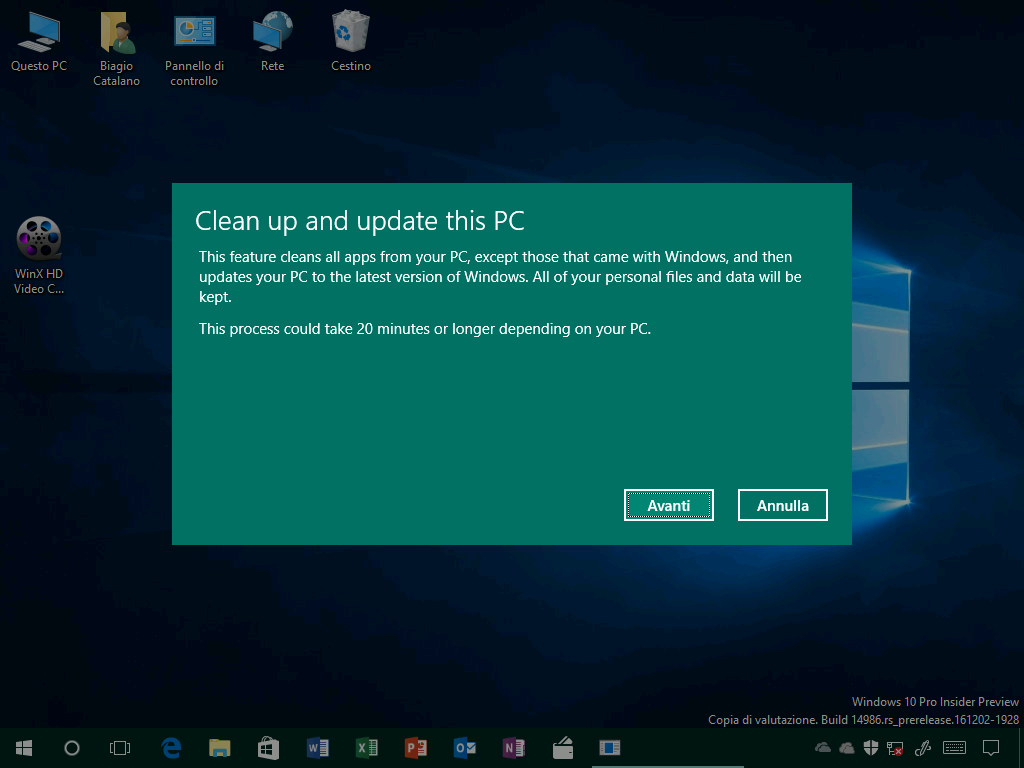Launch Word from the taskbar
The image size is (1024, 768).
[317, 748]
